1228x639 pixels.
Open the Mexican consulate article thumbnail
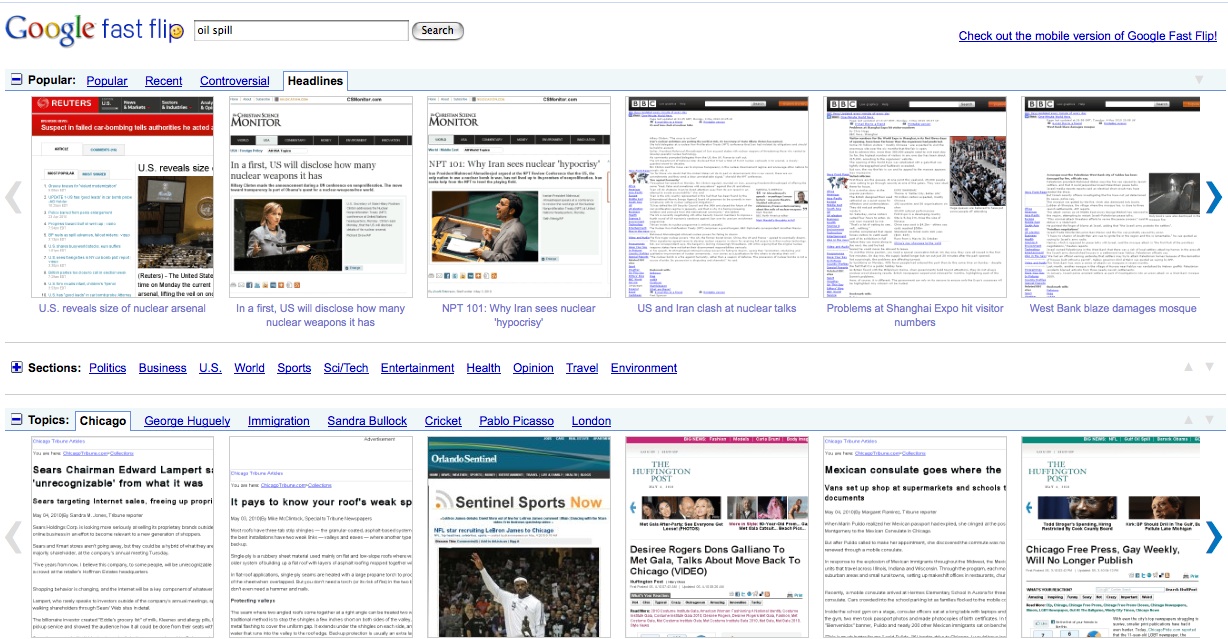click(914, 537)
